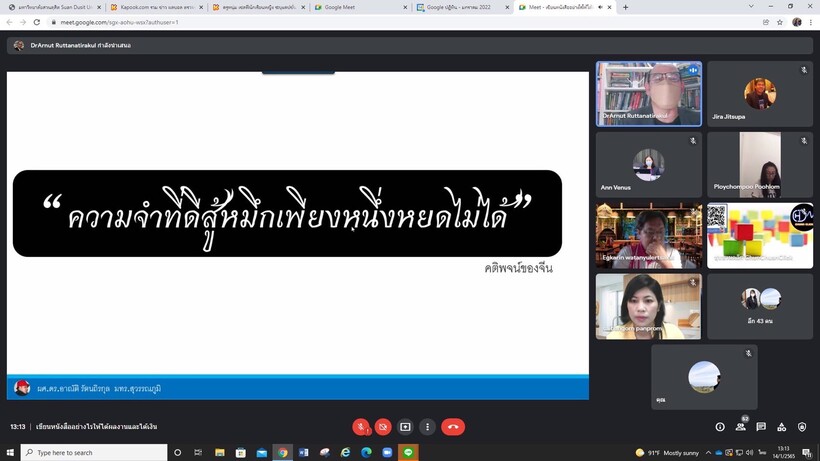Image resolution: width=820 pixels, height=461 pixels.
Task: Open the in-call chat panel
Action: coord(761,427)
